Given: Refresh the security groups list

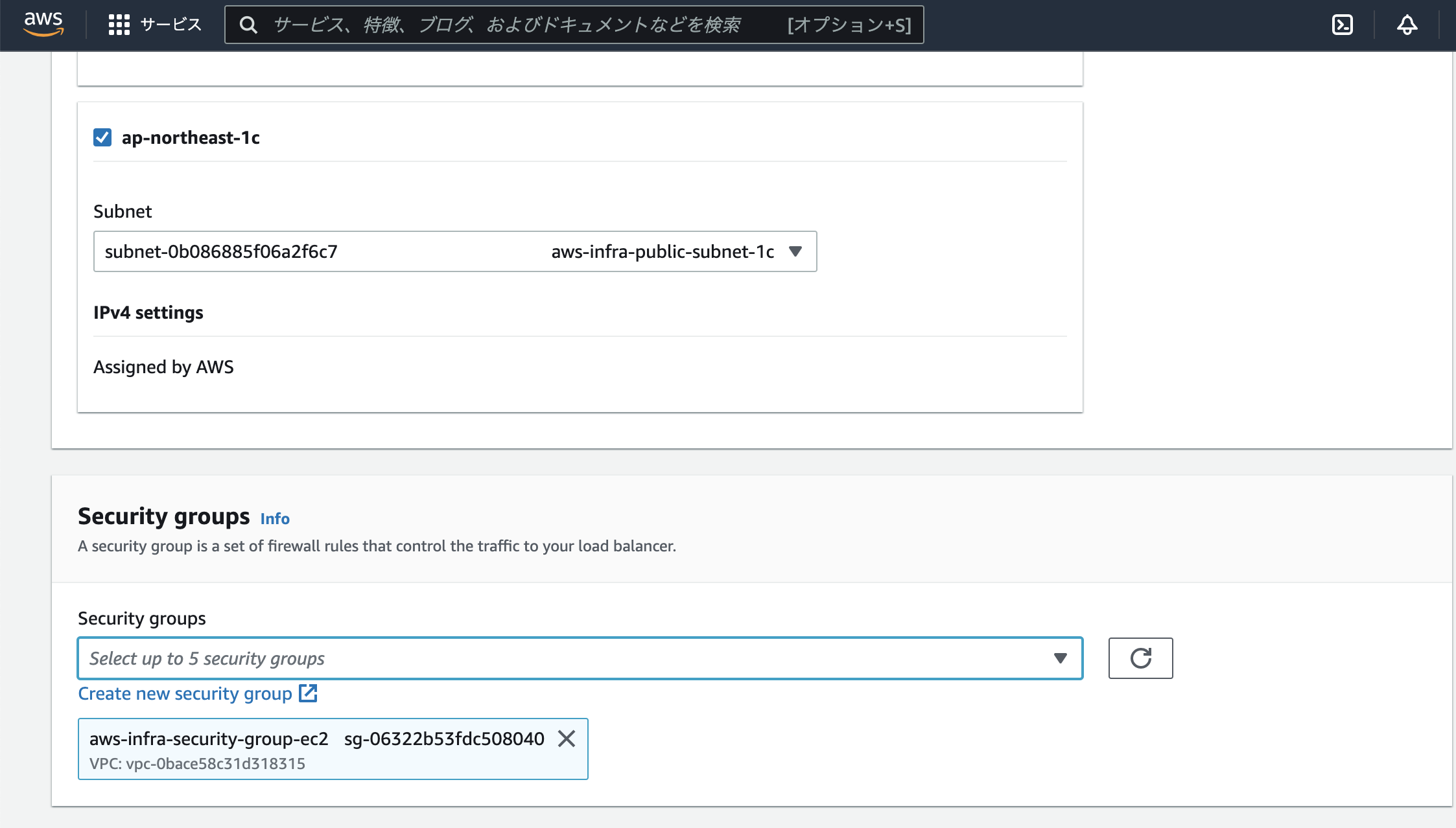Looking at the screenshot, I should click(x=1140, y=658).
